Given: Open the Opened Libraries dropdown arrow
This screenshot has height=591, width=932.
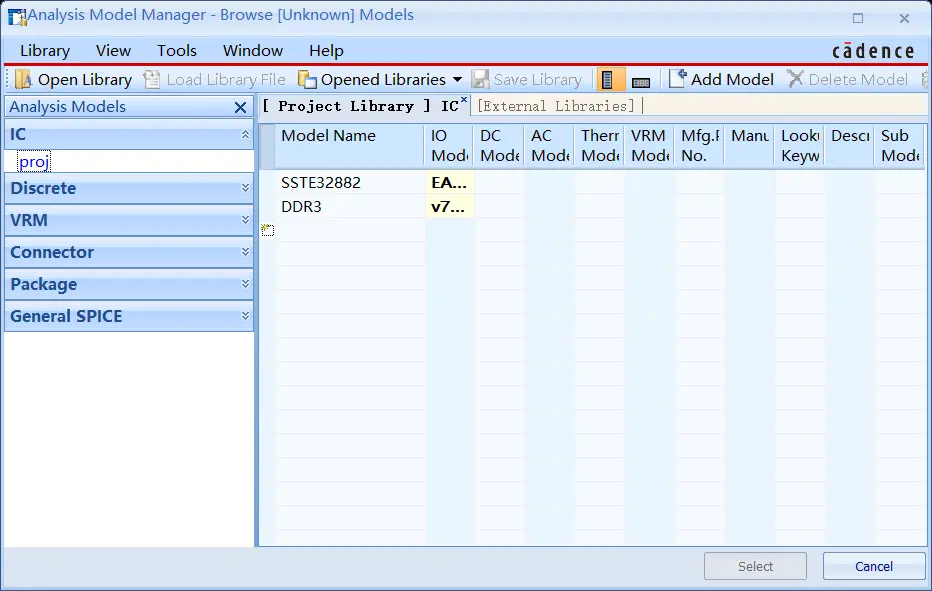Looking at the screenshot, I should [x=457, y=80].
